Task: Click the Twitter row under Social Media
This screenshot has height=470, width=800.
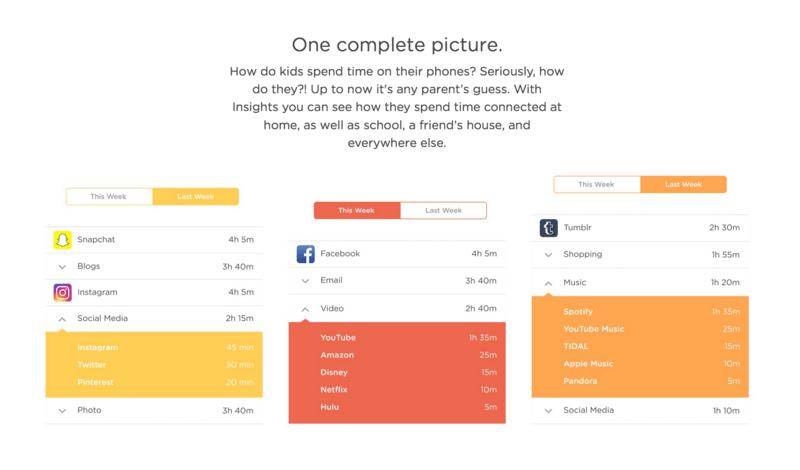Action: (154, 364)
